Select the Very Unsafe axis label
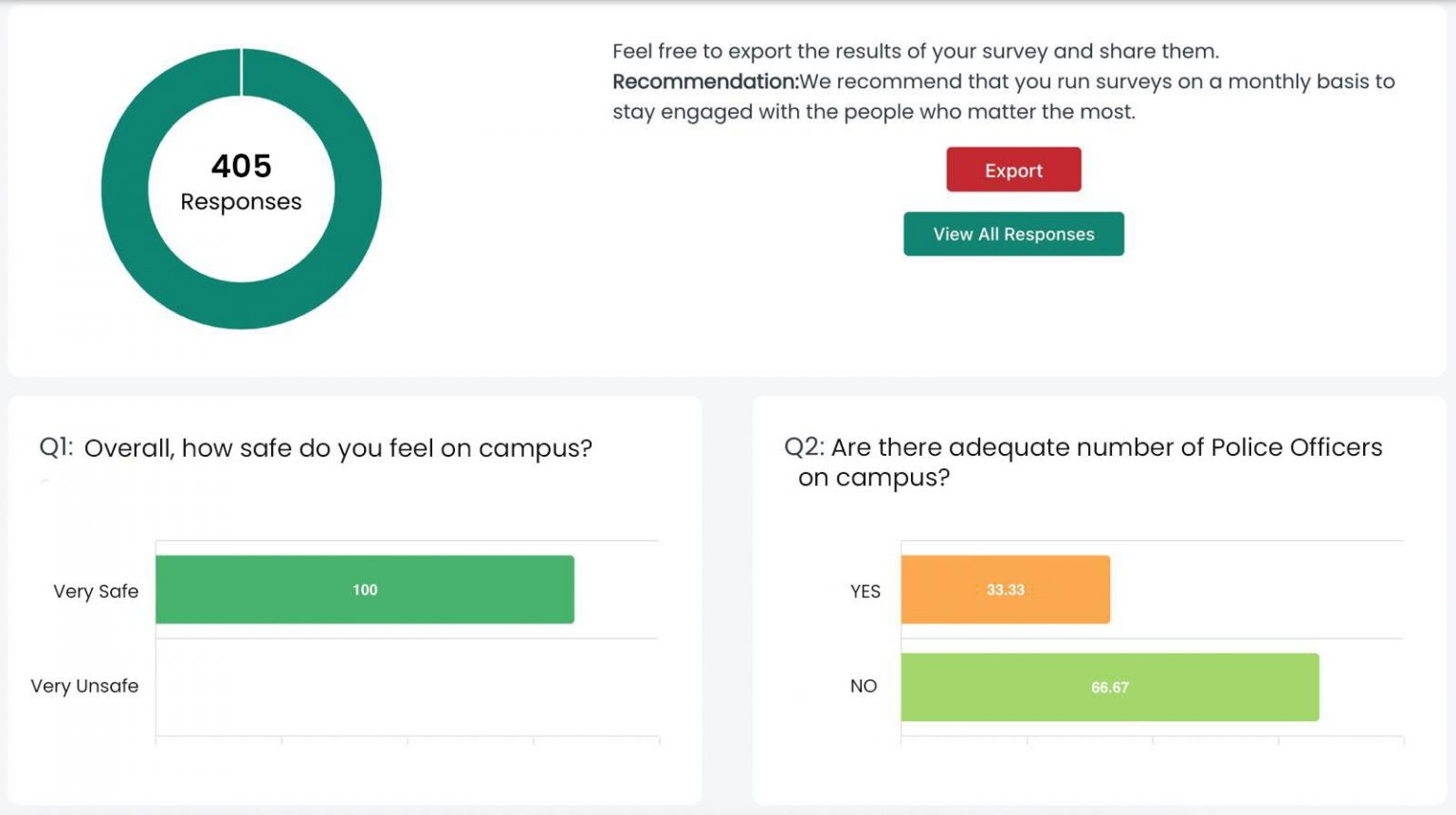This screenshot has width=1456, height=815. tap(84, 685)
